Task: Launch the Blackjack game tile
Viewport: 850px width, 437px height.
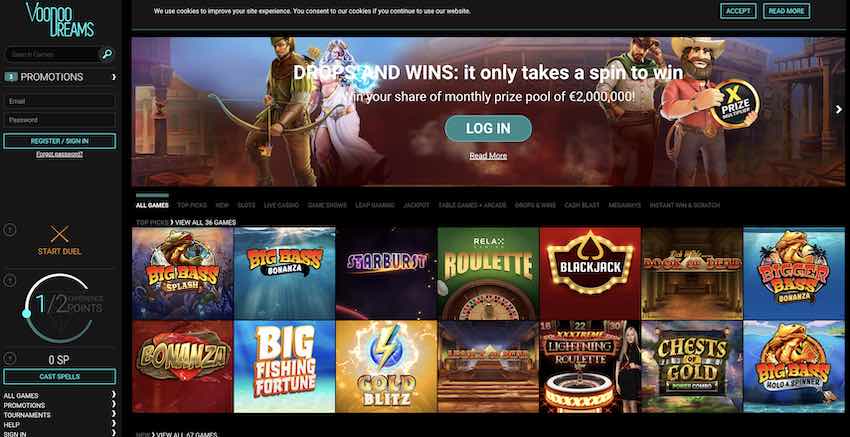Action: 590,273
